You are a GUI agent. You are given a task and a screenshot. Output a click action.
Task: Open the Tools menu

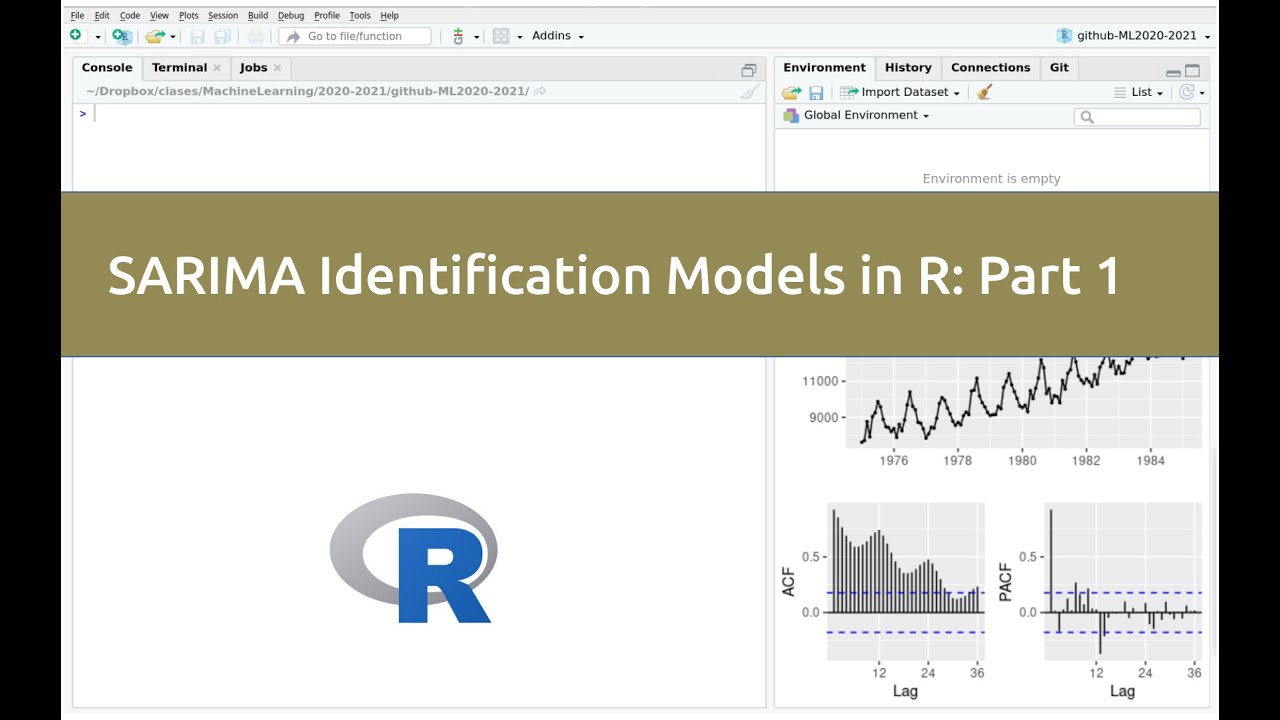click(x=360, y=15)
